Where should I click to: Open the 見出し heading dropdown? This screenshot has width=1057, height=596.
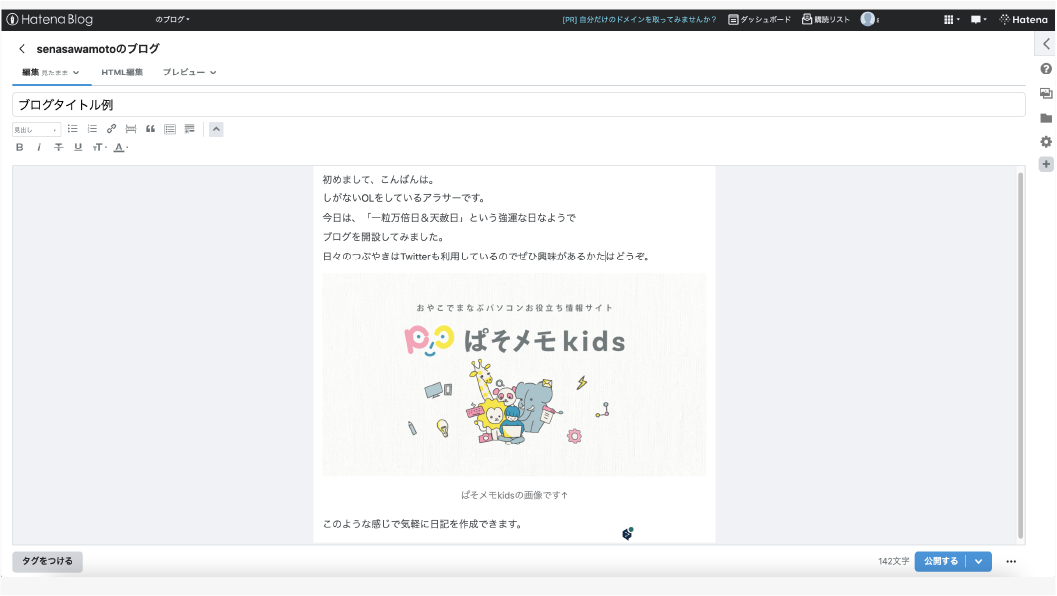36,129
